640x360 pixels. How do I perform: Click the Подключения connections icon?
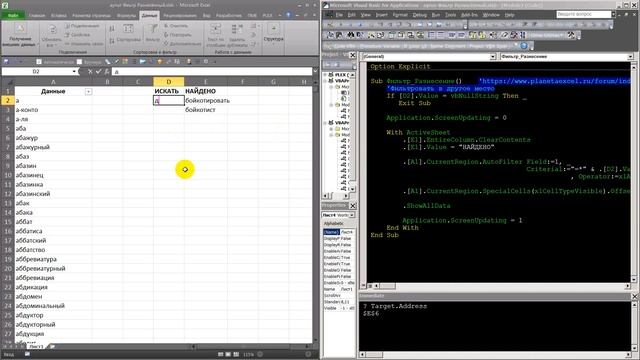68,26
